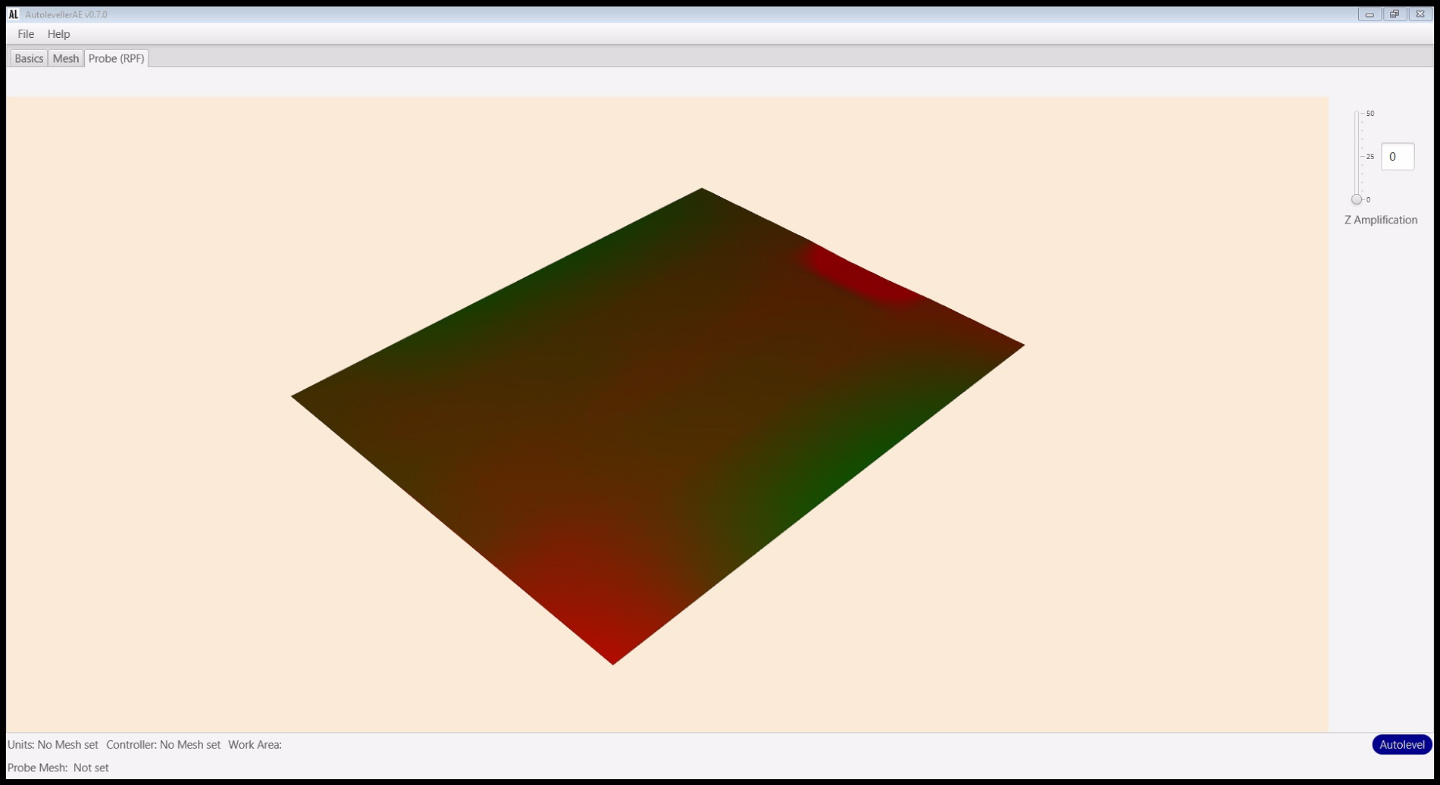Click the slider track at the 50 mark
Image resolution: width=1440 pixels, height=785 pixels.
tap(1357, 114)
